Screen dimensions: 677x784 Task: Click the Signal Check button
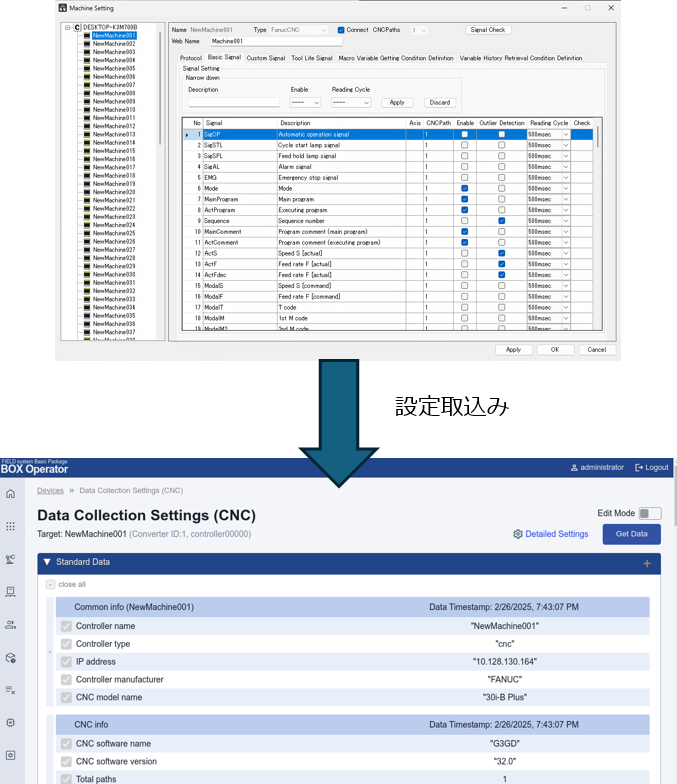488,30
